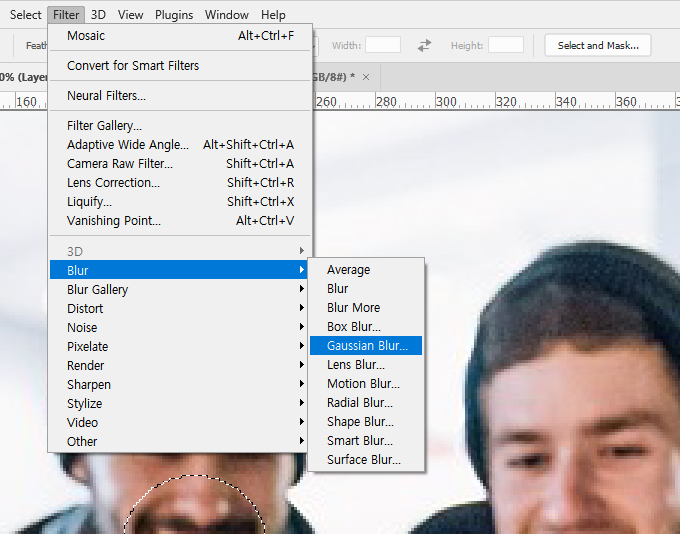Image resolution: width=680 pixels, height=534 pixels.
Task: Apply Blur More filter
Action: tap(366, 308)
